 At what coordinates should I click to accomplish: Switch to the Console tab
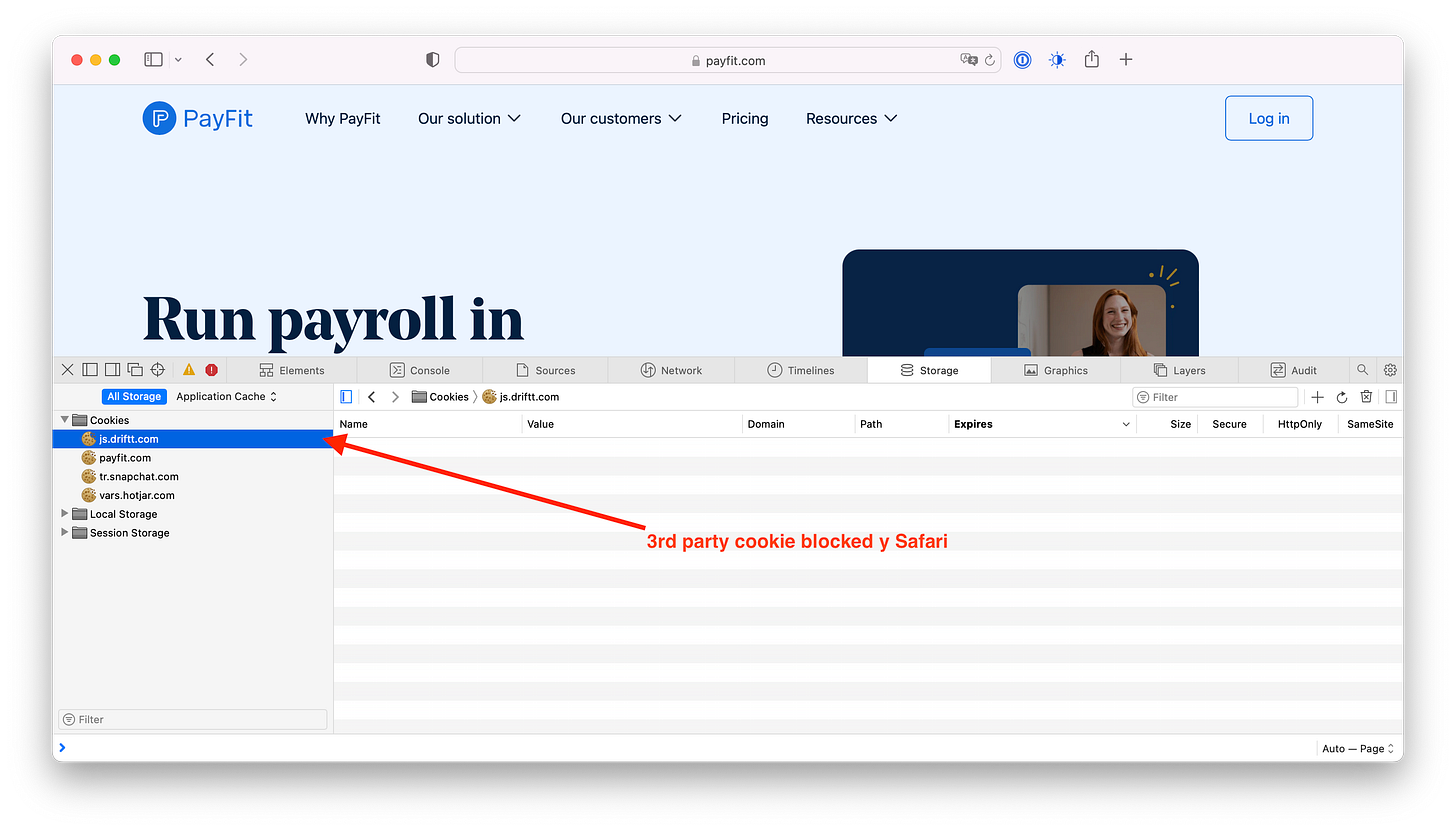[419, 370]
